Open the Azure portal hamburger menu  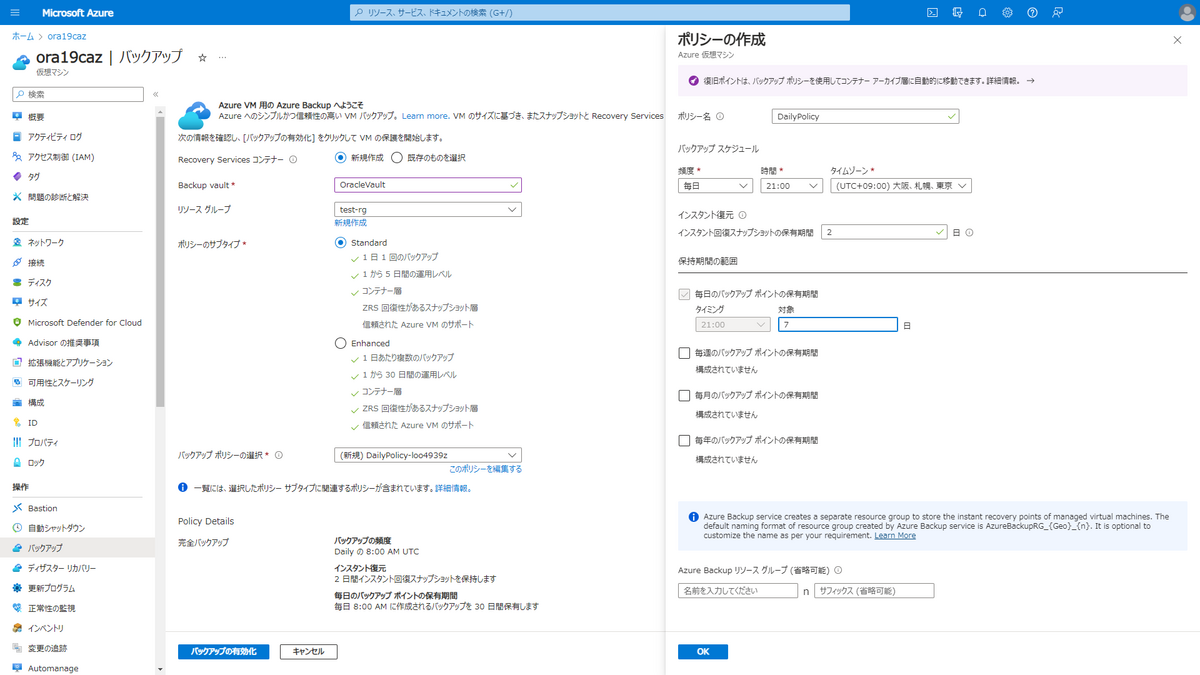click(15, 13)
